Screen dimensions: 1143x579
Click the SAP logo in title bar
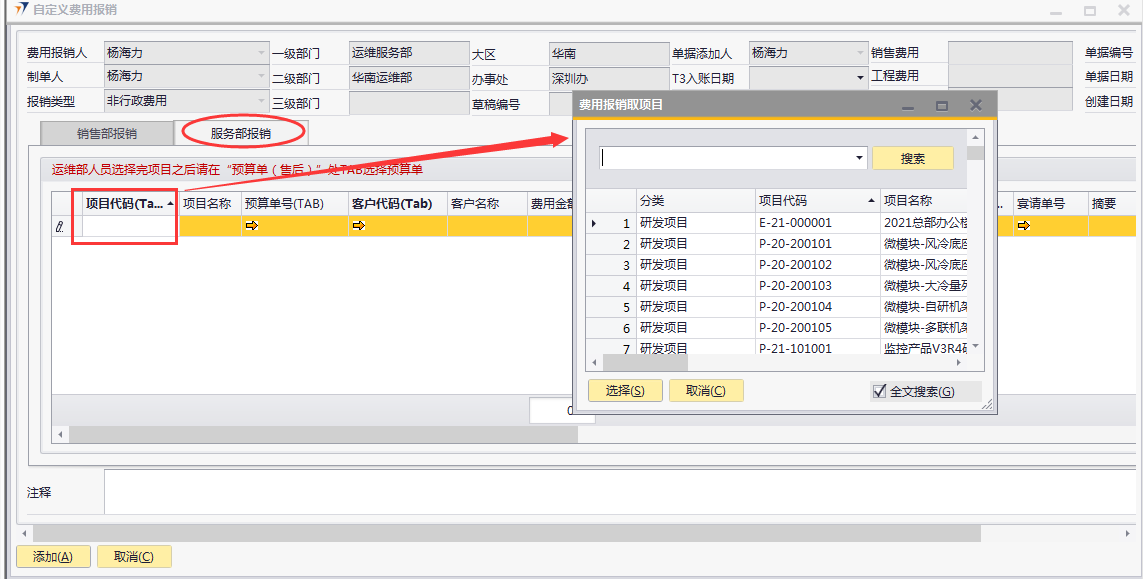click(21, 10)
